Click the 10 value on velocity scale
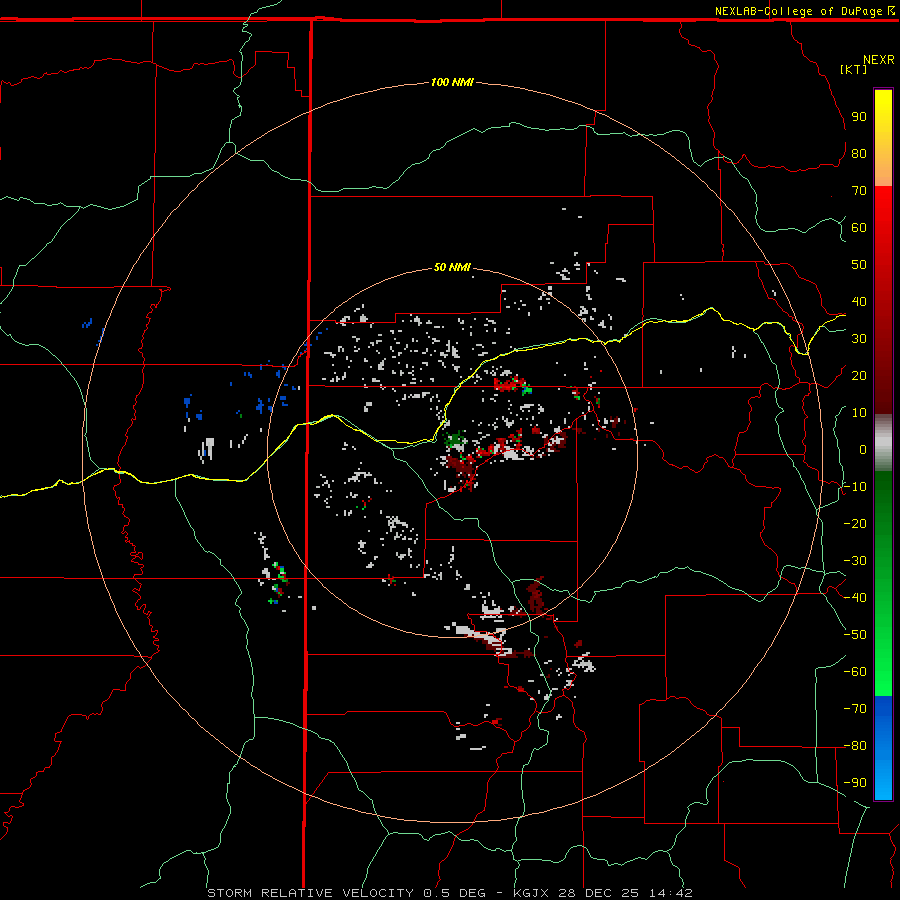900x900 pixels. click(x=859, y=413)
